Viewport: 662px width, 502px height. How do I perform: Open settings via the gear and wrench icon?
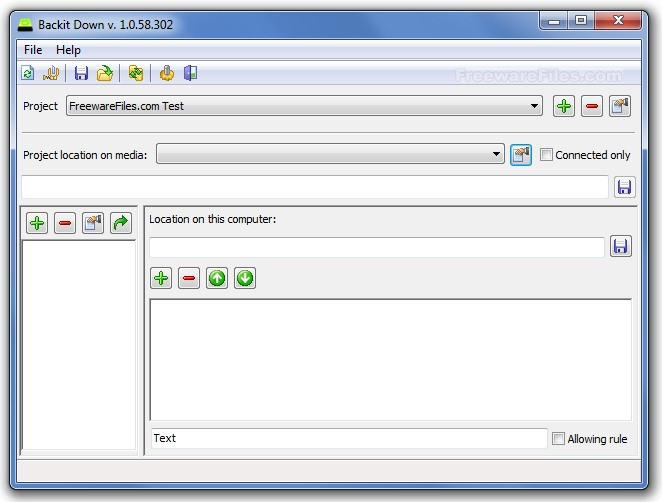pyautogui.click(x=167, y=73)
